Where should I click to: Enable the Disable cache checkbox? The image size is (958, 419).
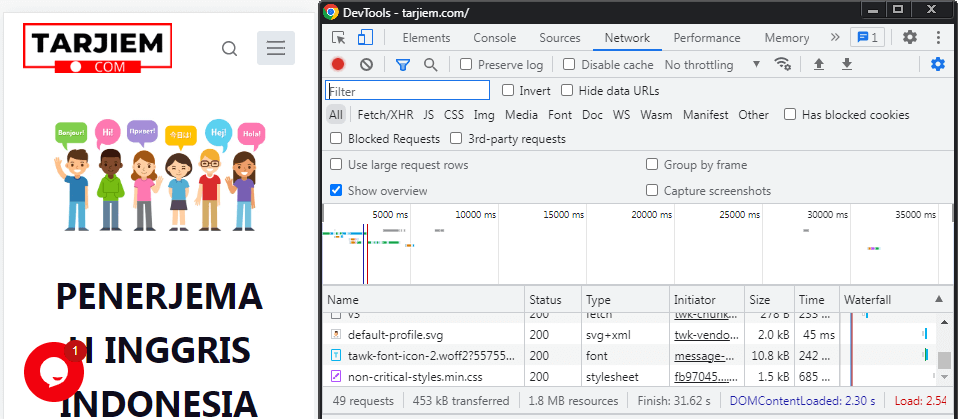click(569, 64)
